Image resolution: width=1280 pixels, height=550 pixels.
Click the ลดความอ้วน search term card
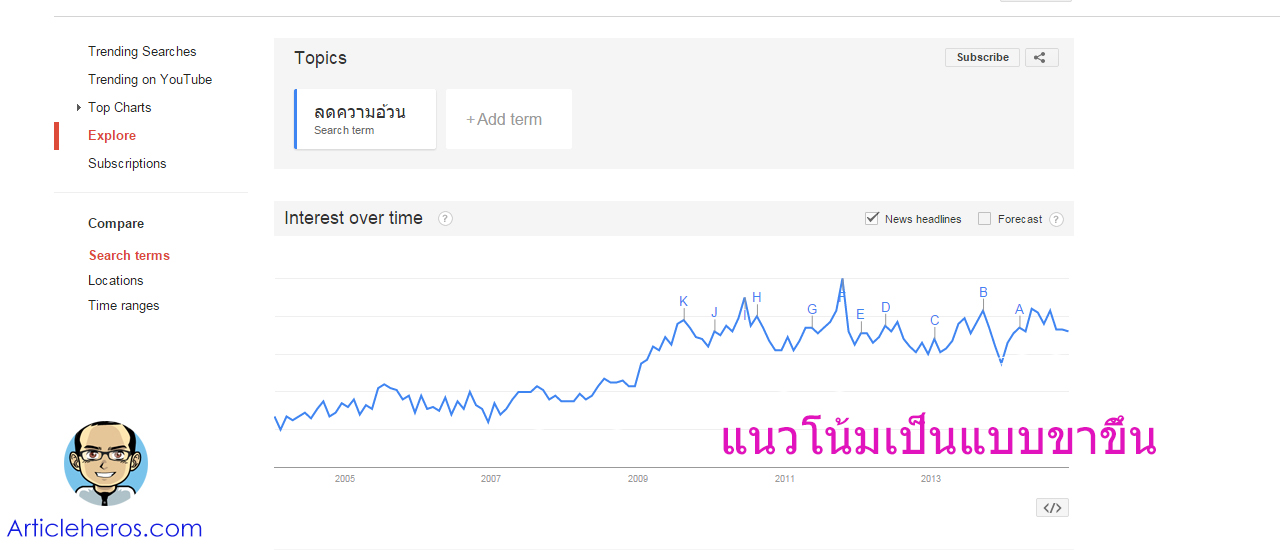tap(365, 119)
